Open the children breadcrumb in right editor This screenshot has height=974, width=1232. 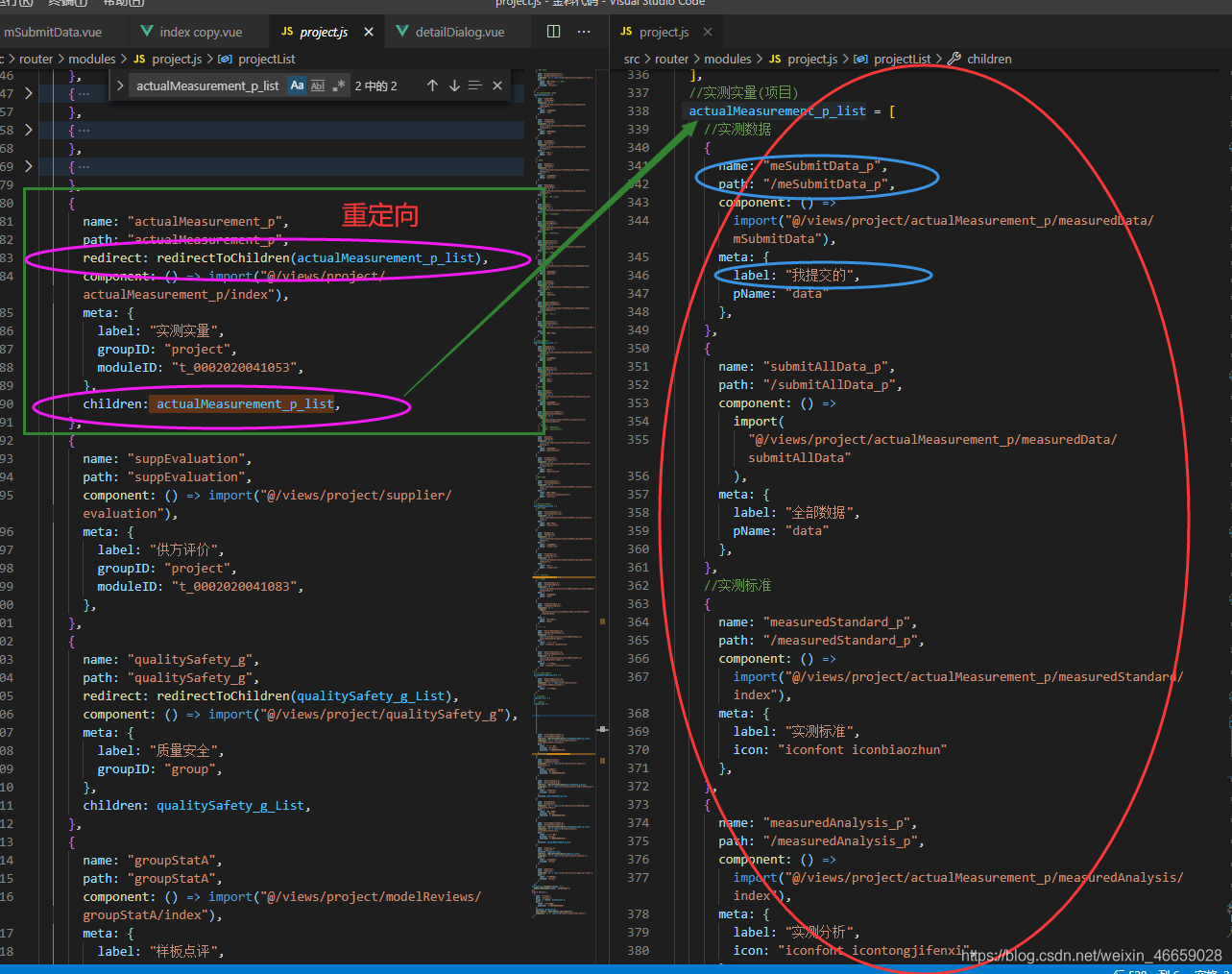tap(989, 59)
